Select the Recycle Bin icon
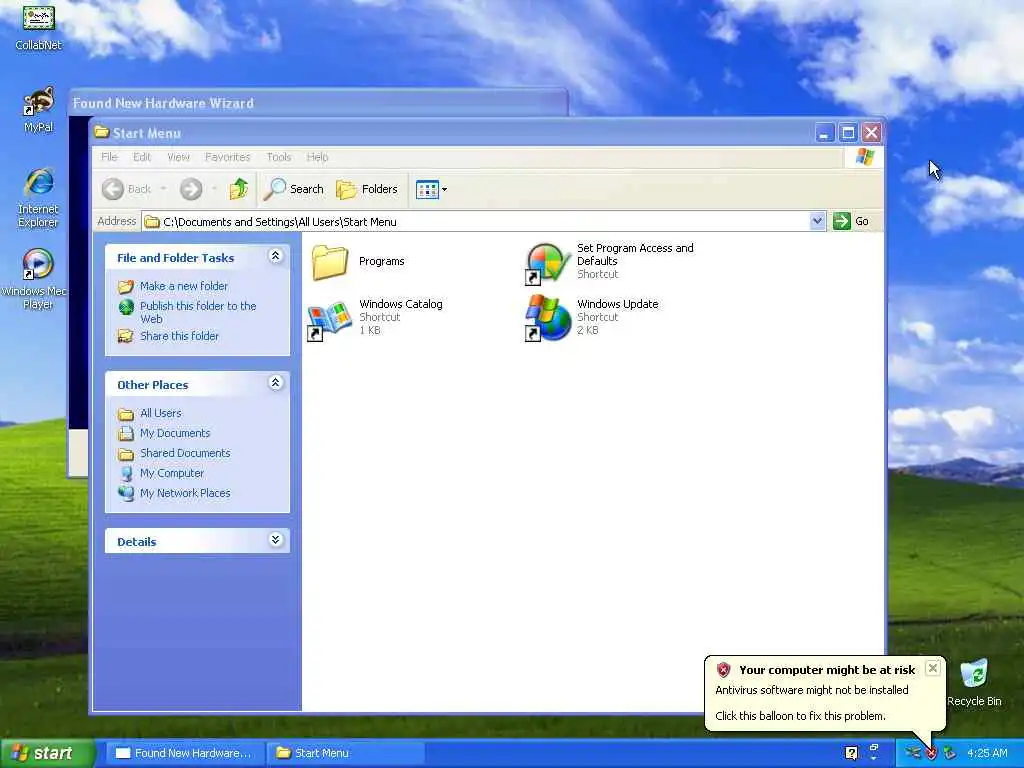 (974, 682)
